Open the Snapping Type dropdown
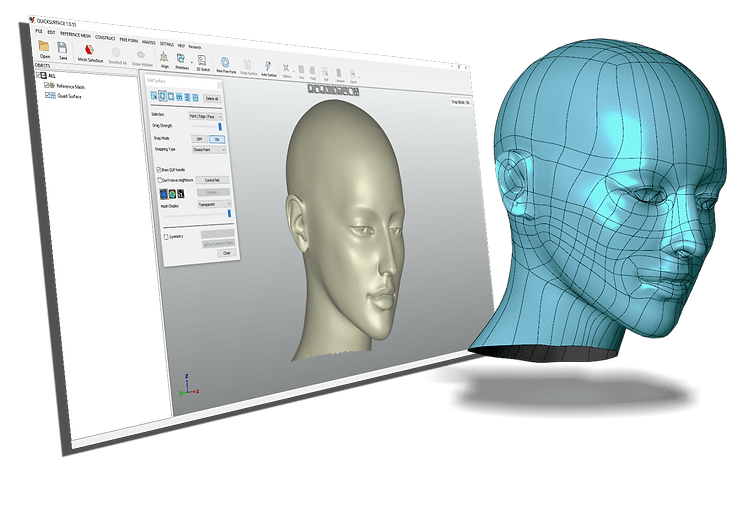The image size is (750, 508). (209, 150)
